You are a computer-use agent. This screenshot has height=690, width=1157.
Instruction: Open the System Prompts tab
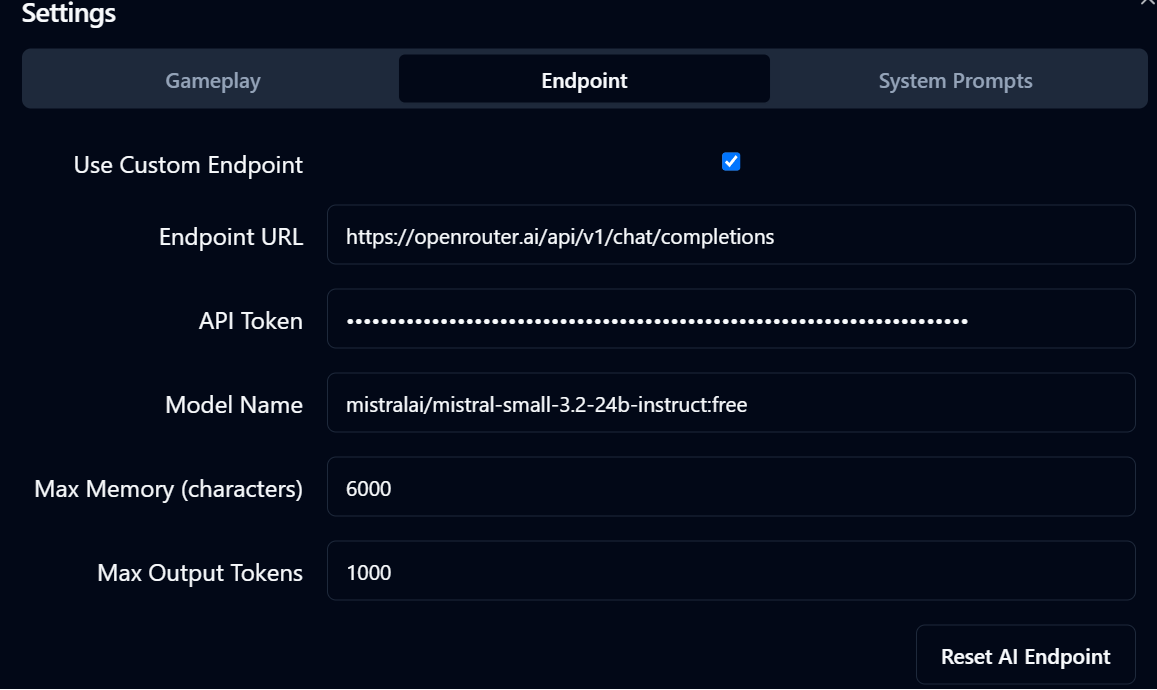(x=955, y=81)
